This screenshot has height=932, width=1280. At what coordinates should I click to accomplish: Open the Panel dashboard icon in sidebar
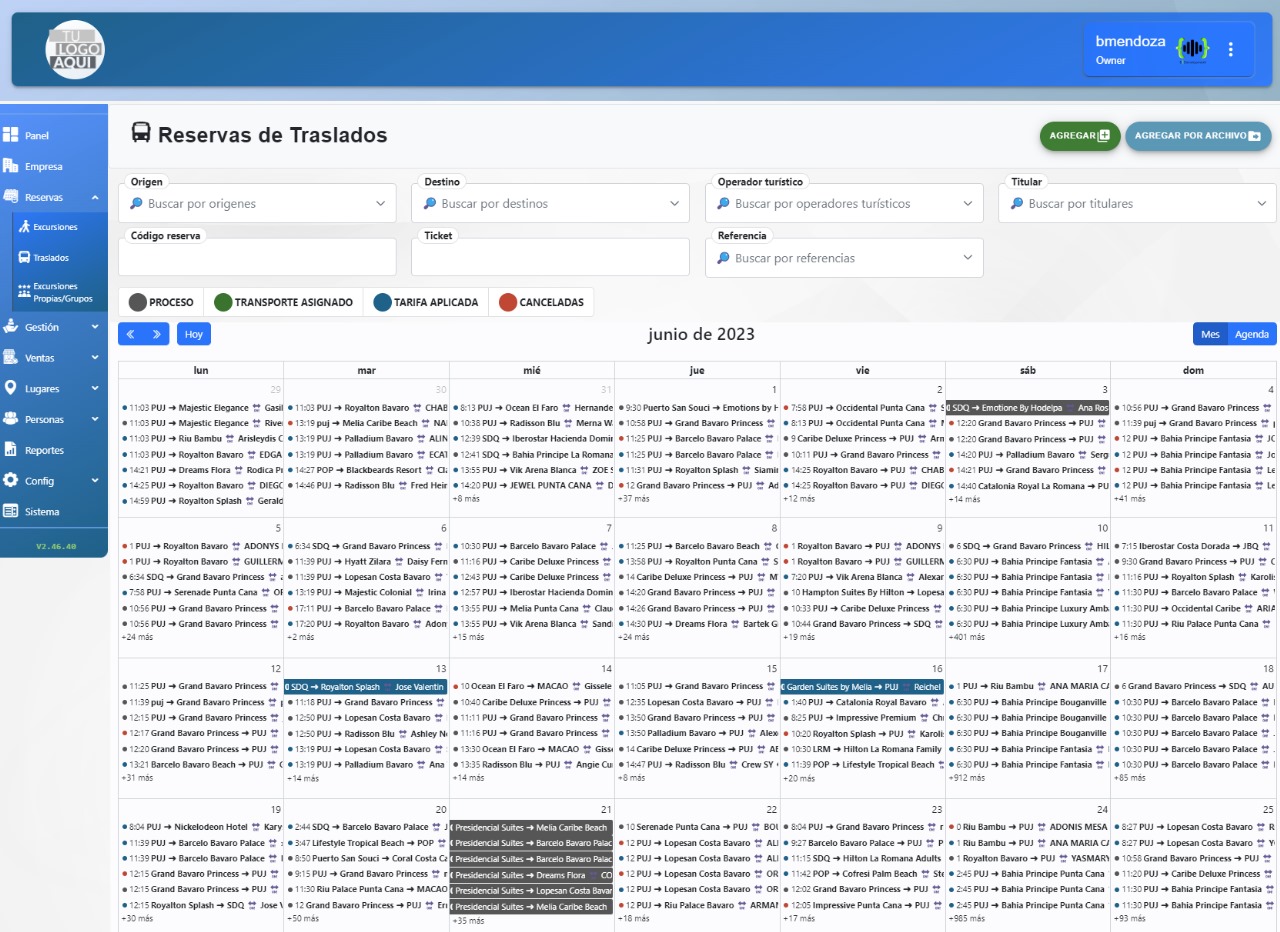pos(11,135)
